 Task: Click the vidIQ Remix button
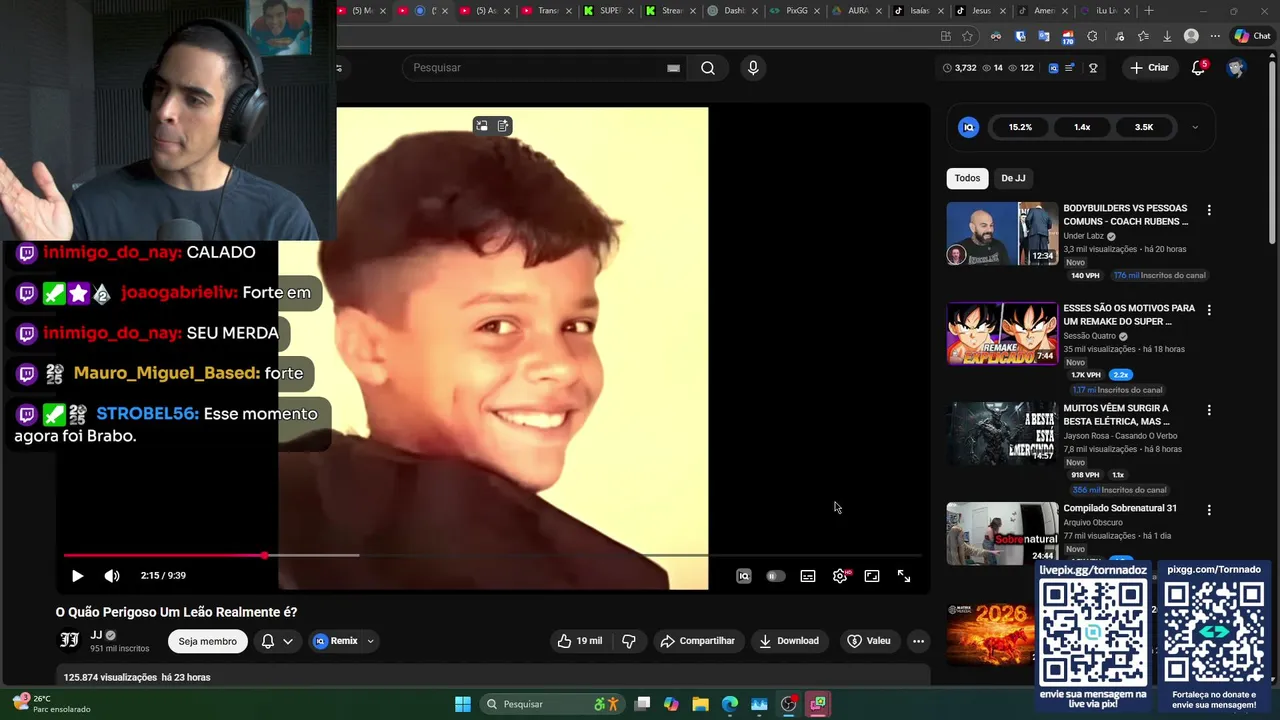335,641
